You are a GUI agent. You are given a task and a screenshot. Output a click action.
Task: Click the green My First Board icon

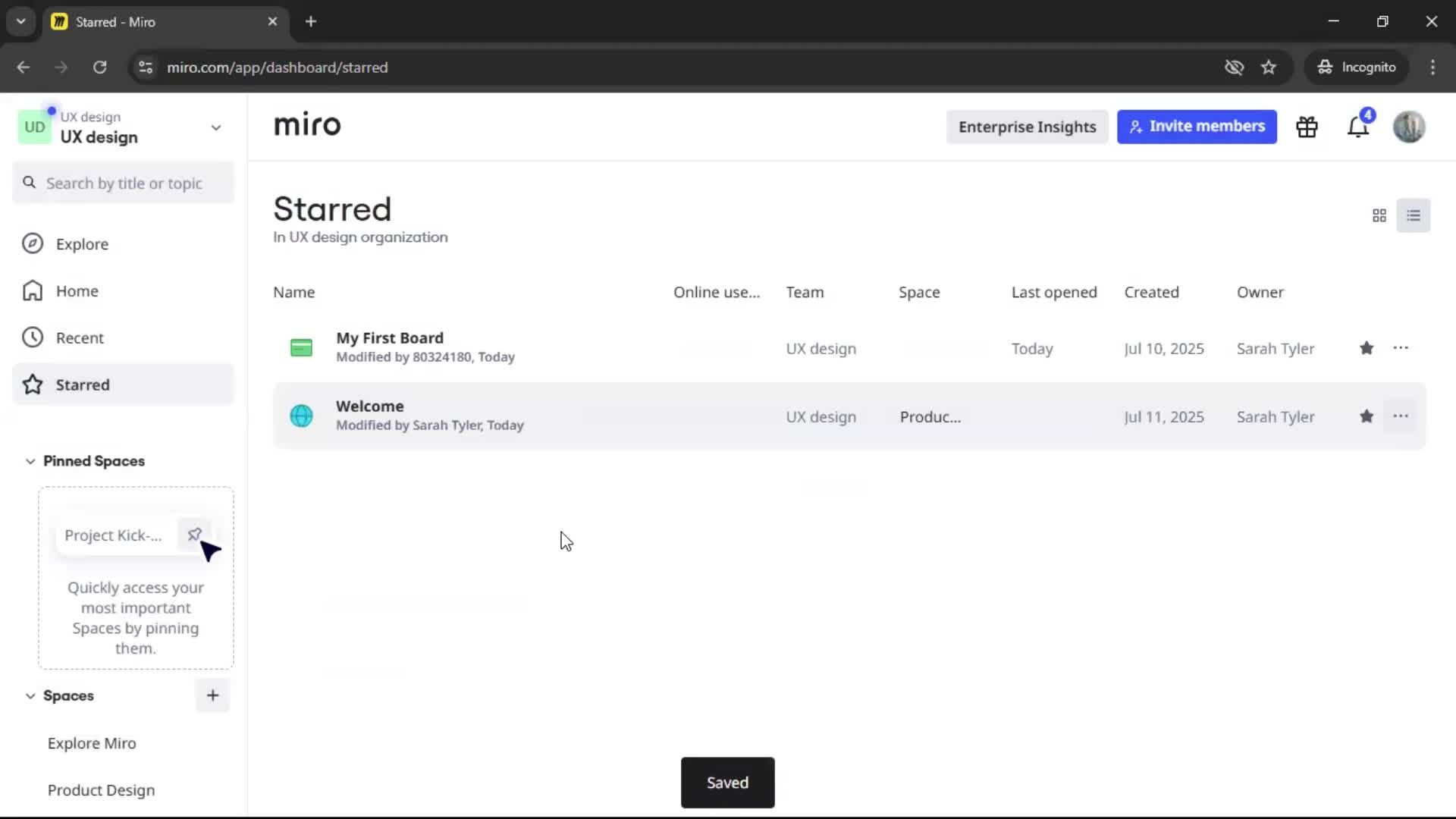coord(301,348)
